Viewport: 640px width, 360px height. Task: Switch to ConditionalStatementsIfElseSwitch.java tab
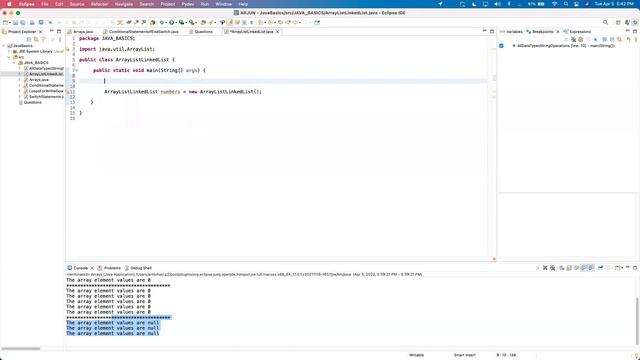(143, 31)
